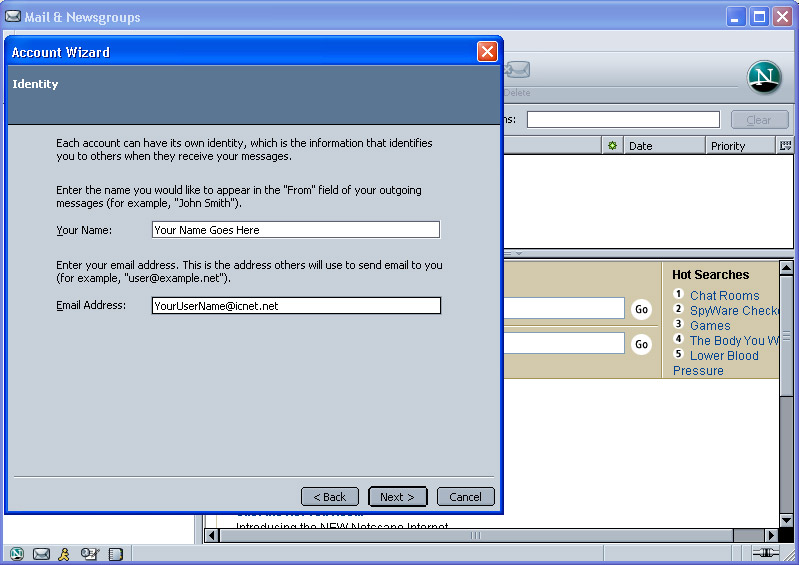Click the Your Name label
The image size is (799, 565).
84,230
